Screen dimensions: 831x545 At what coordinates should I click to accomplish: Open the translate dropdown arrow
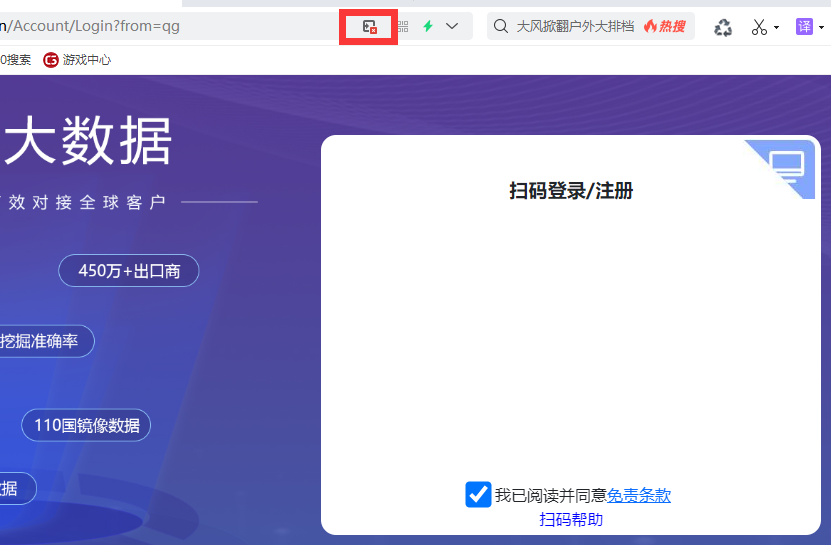(x=821, y=27)
